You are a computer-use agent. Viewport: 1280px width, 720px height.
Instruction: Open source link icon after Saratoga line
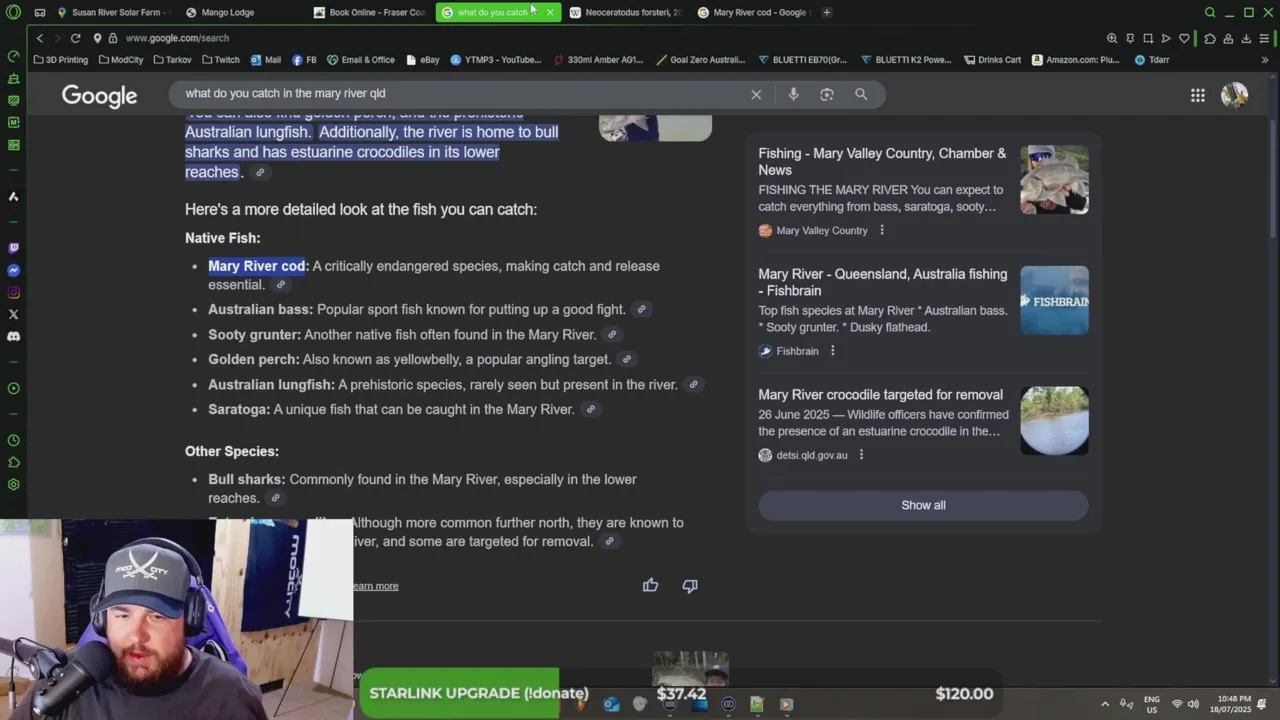click(591, 409)
